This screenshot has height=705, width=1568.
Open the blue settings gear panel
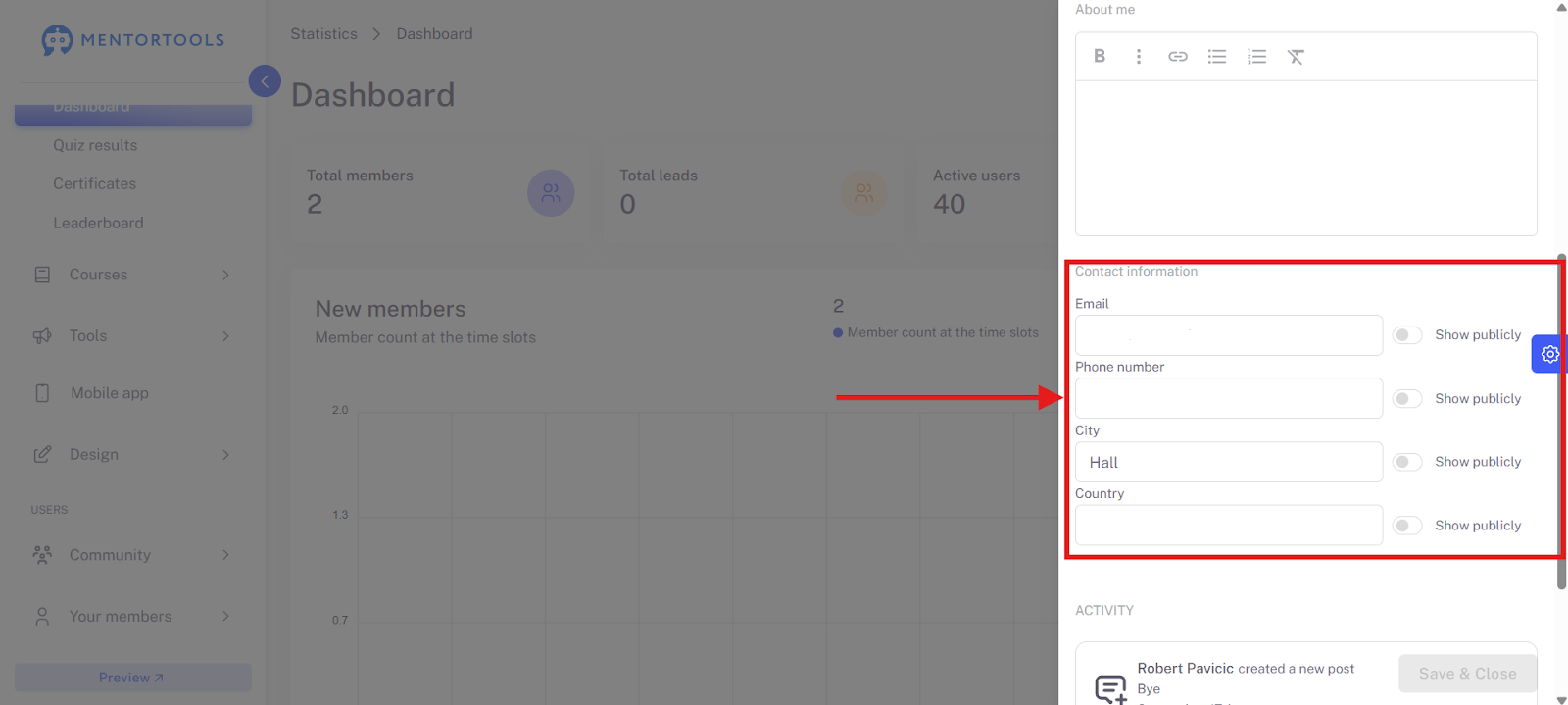point(1549,354)
